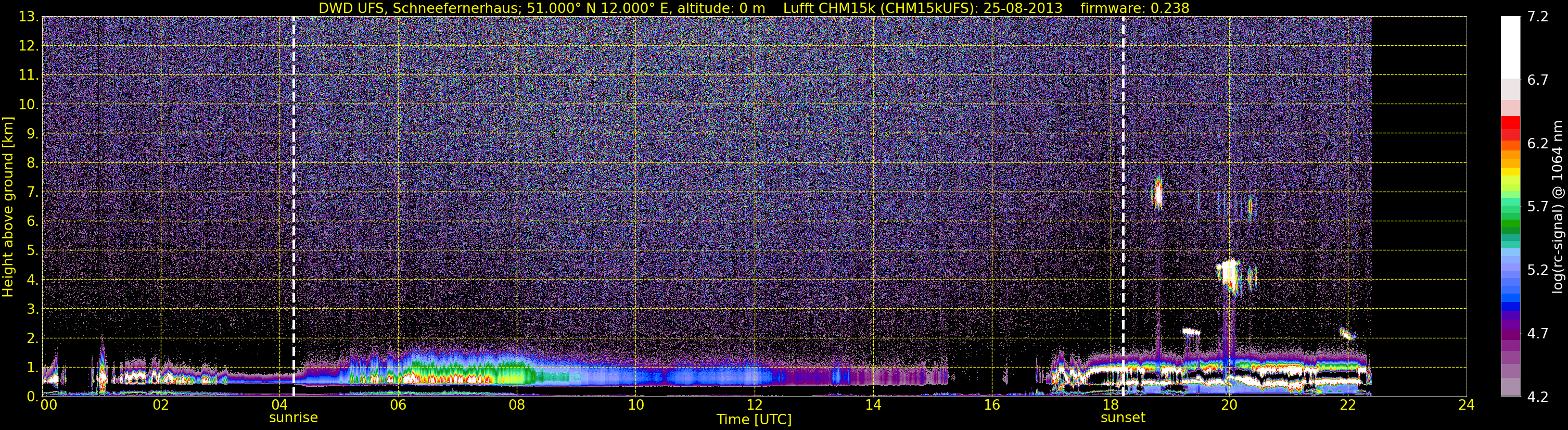
Task: Click the colorbar tick label "5.2"
Action: 1538,270
